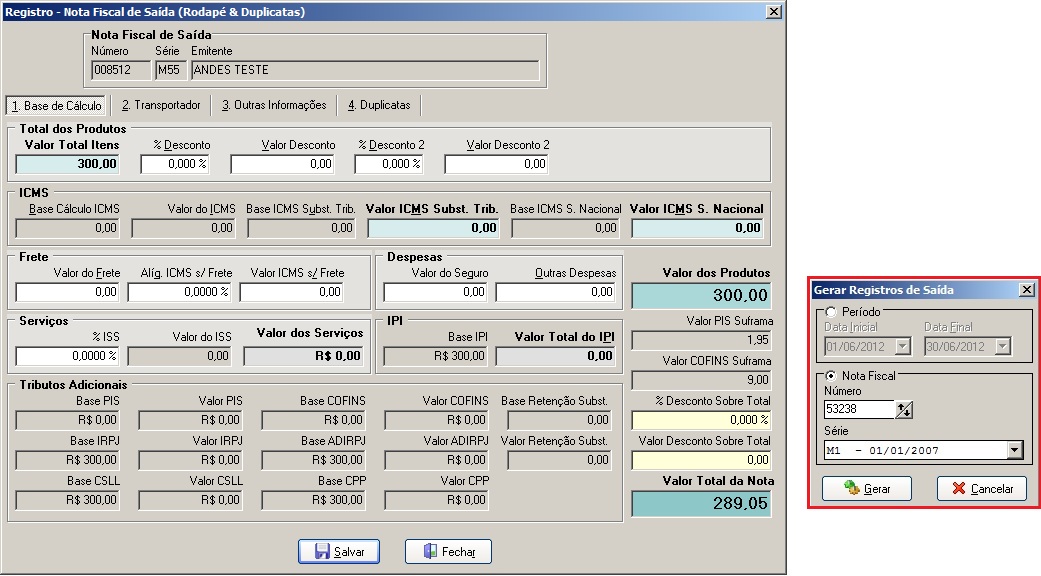Image resolution: width=1041 pixels, height=576 pixels.
Task: Click the Valor ICMS S. Nacional field
Action: pyautogui.click(x=698, y=228)
